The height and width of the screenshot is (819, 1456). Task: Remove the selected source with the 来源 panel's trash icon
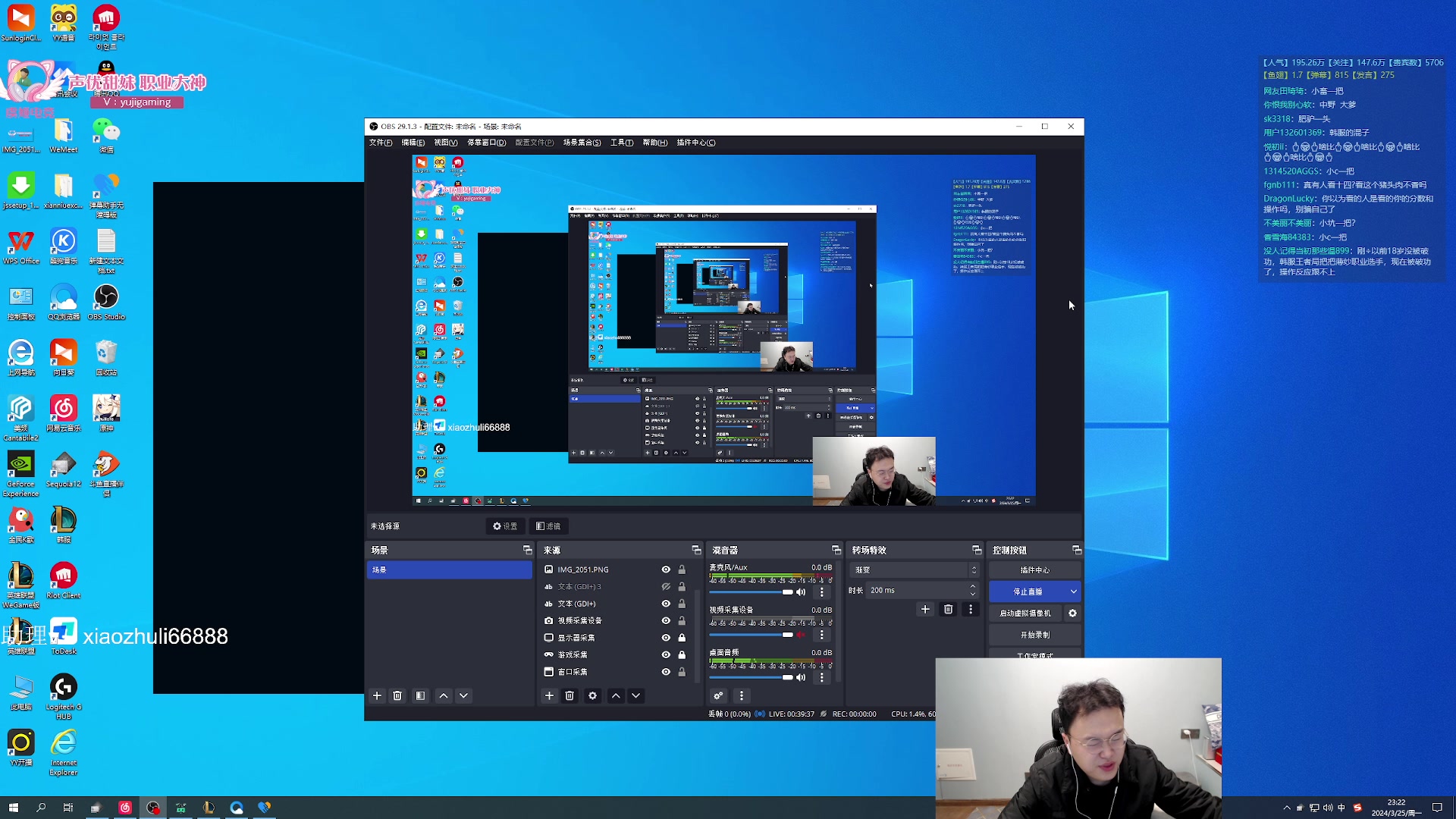(x=570, y=695)
